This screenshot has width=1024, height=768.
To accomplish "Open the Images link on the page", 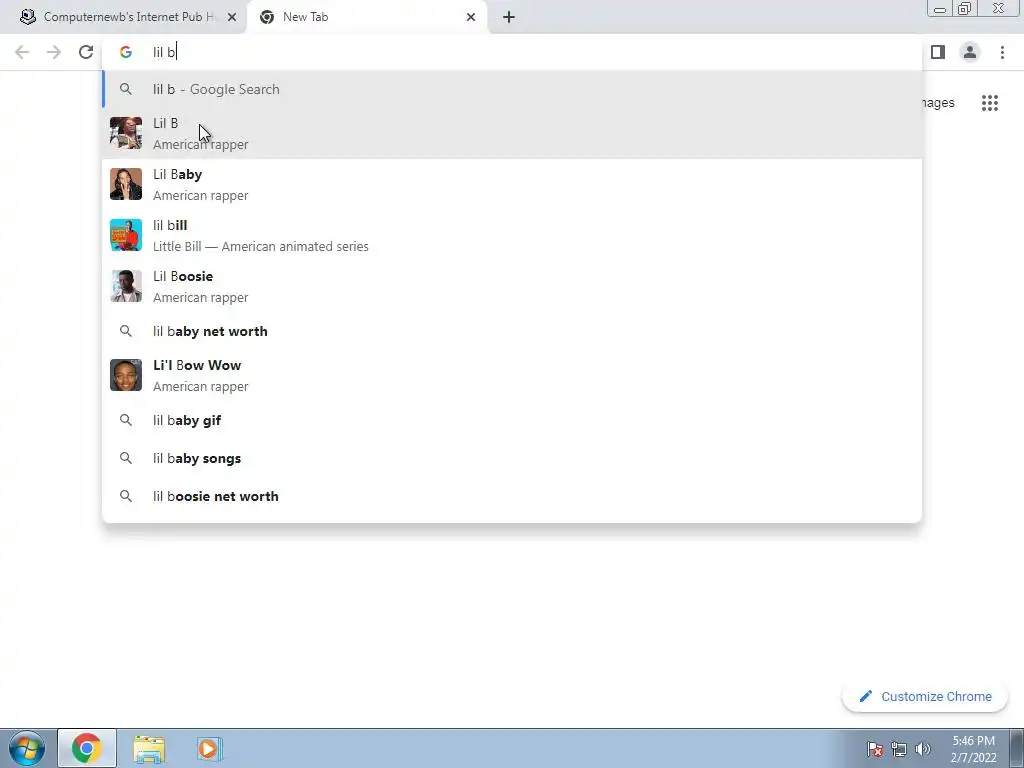I will [x=938, y=103].
